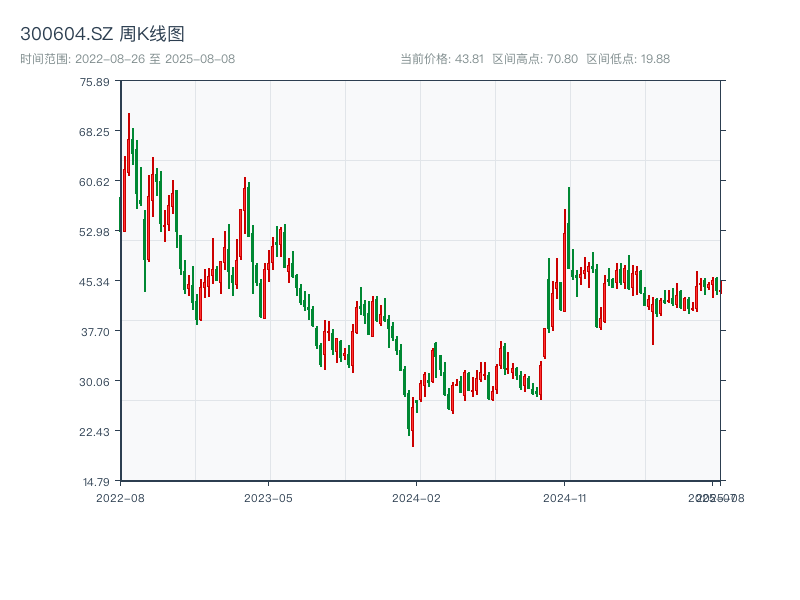Image resolution: width=800 pixels, height=600 pixels.
Task: Click the 2022-08 x-axis date label
Action: [120, 497]
